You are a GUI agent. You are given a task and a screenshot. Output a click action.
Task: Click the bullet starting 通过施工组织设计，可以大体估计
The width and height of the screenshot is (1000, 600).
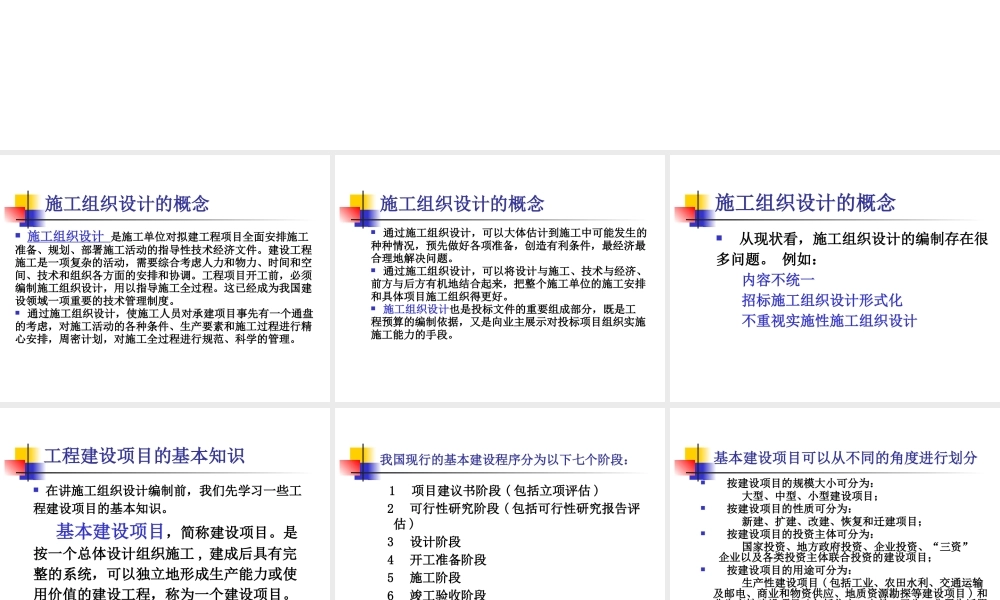point(509,245)
